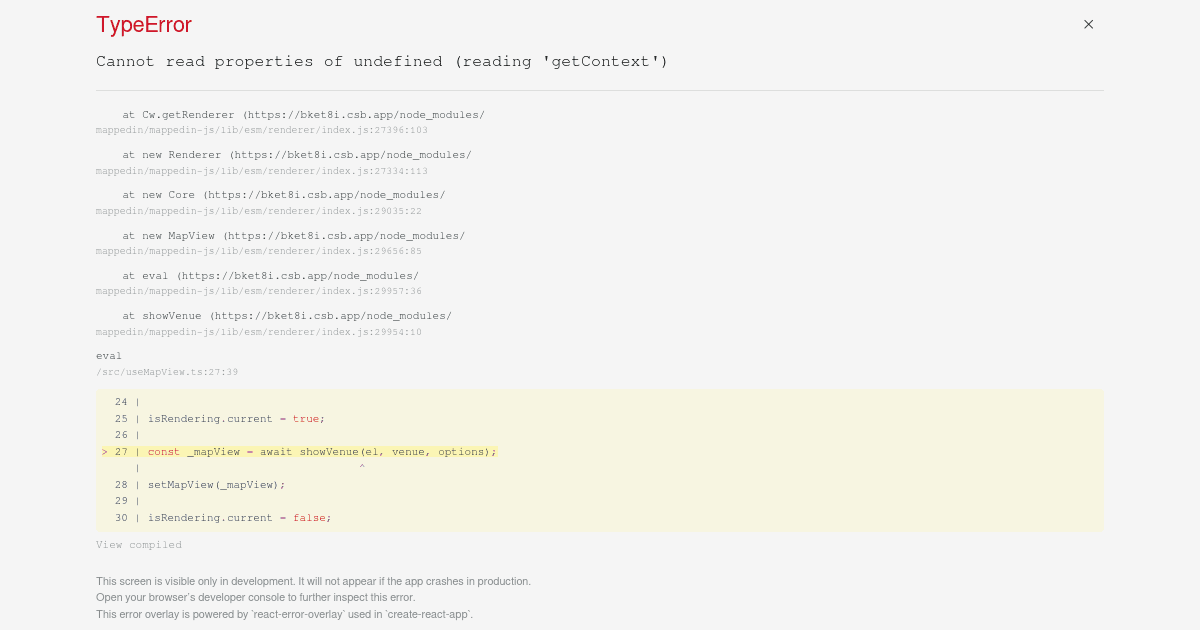Open source path index.js:27334:113

click(x=261, y=171)
